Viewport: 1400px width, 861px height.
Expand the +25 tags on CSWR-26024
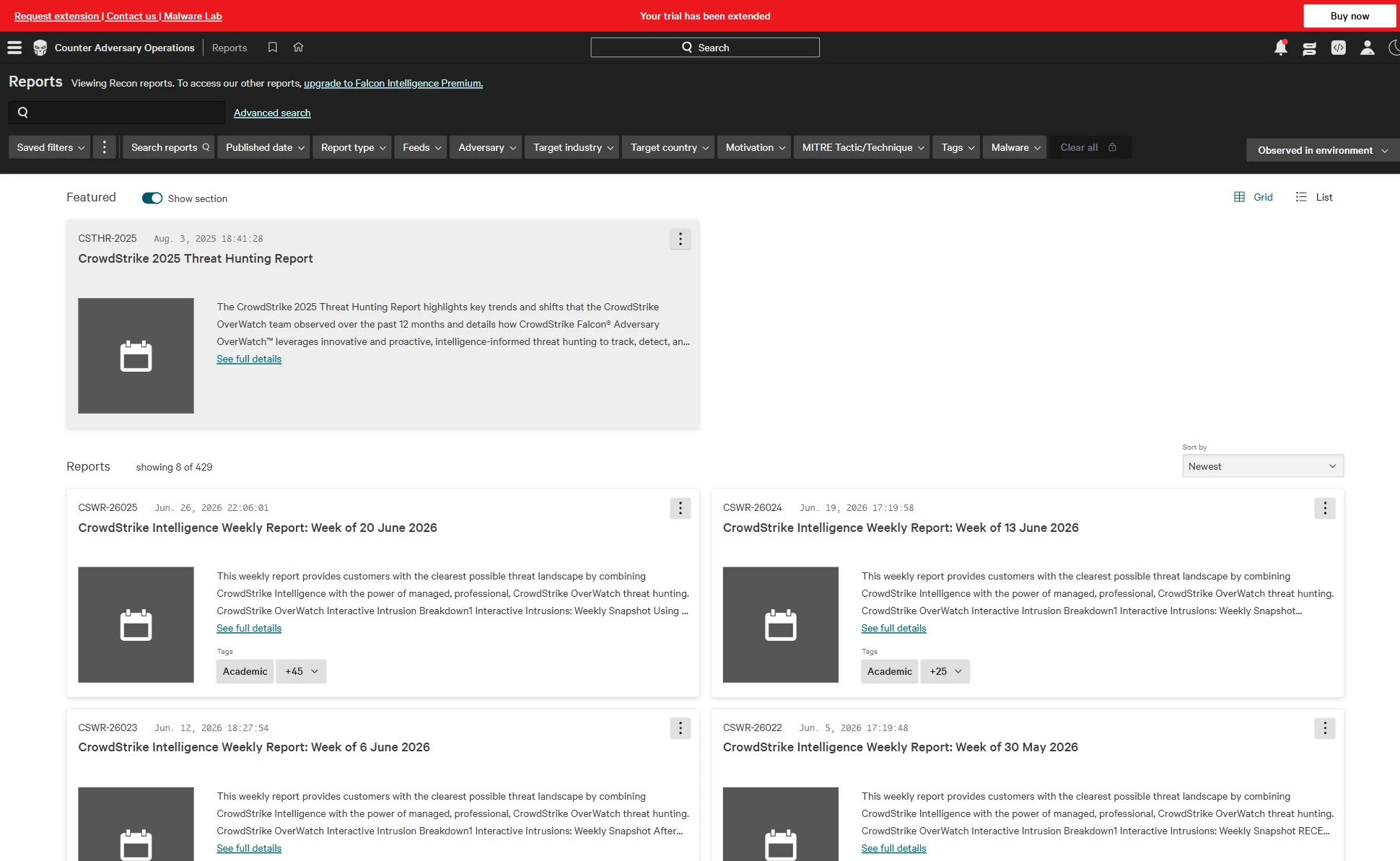[x=945, y=671]
